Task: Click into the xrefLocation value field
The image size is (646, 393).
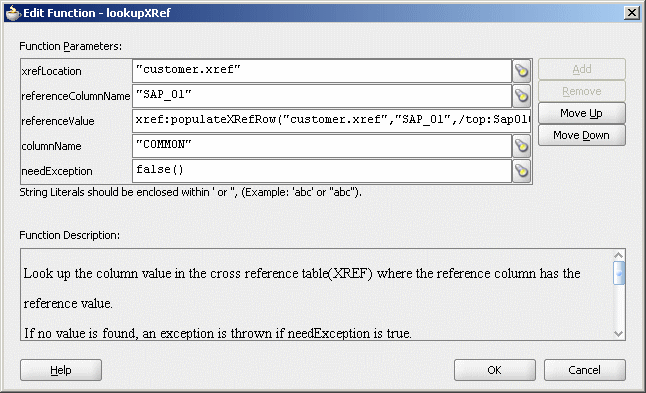Action: click(322, 71)
